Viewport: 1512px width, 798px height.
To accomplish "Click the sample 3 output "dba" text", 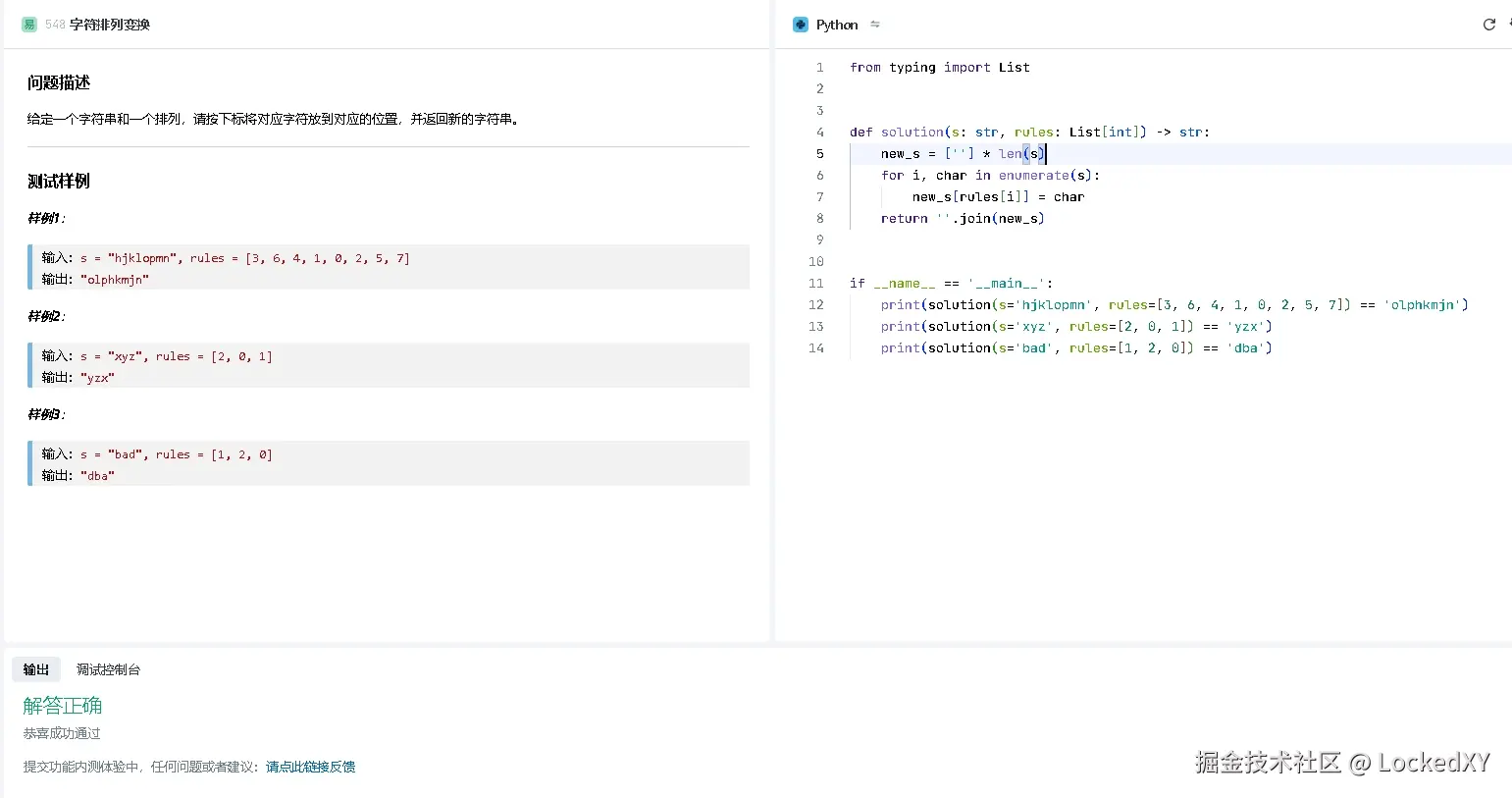I will (97, 476).
